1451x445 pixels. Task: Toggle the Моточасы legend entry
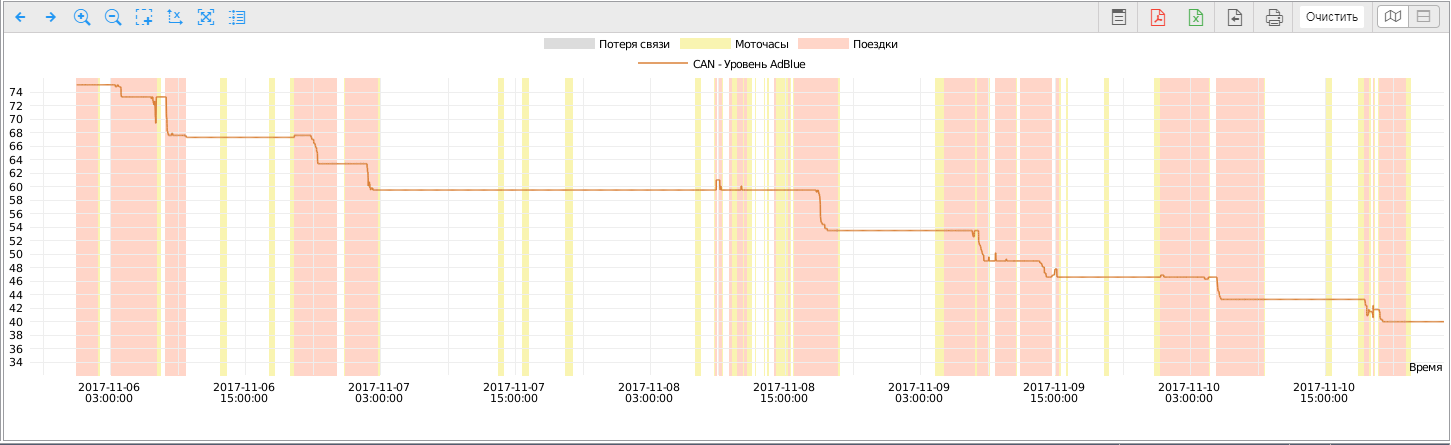pos(734,44)
